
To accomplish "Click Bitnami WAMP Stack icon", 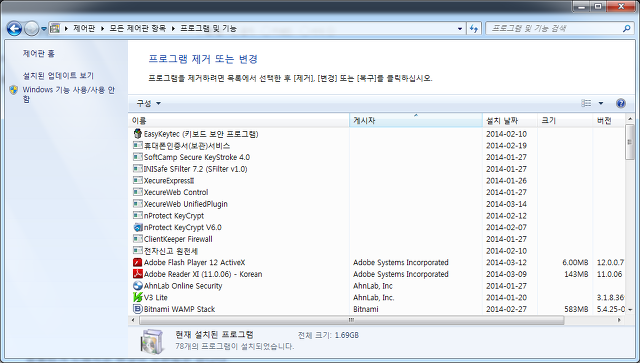I will (138, 309).
